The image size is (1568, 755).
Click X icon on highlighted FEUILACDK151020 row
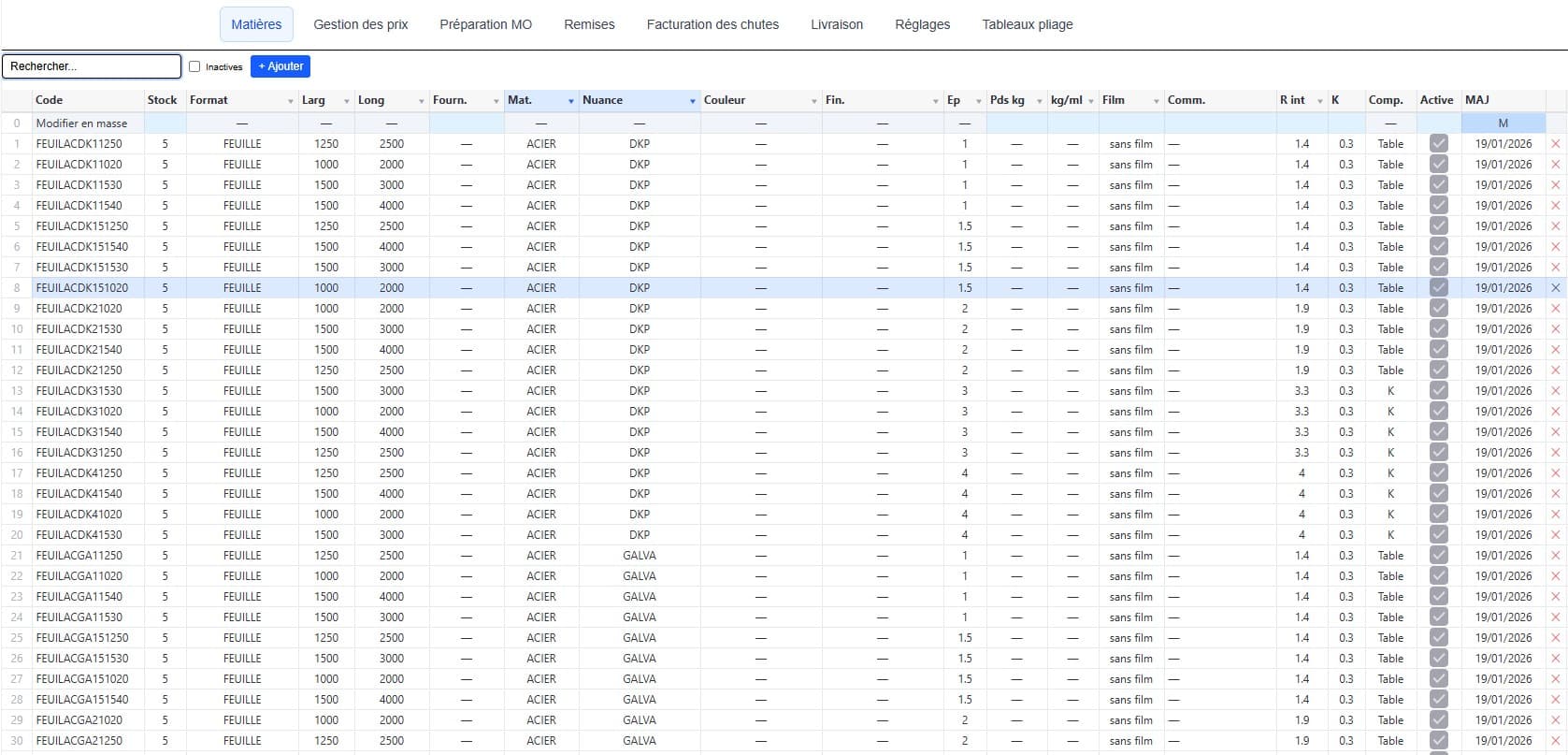[1556, 288]
